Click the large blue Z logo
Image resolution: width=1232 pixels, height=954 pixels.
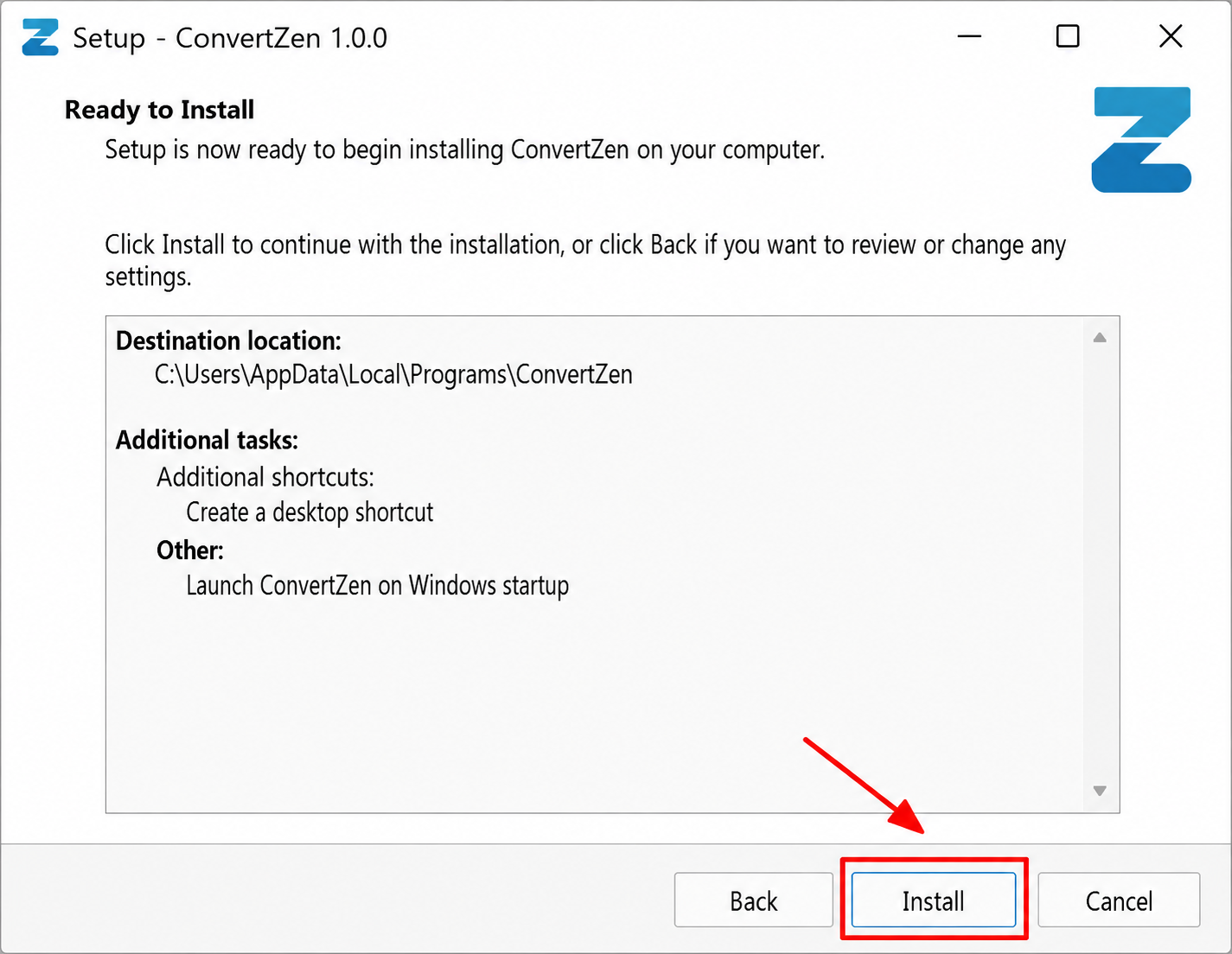pos(1141,139)
